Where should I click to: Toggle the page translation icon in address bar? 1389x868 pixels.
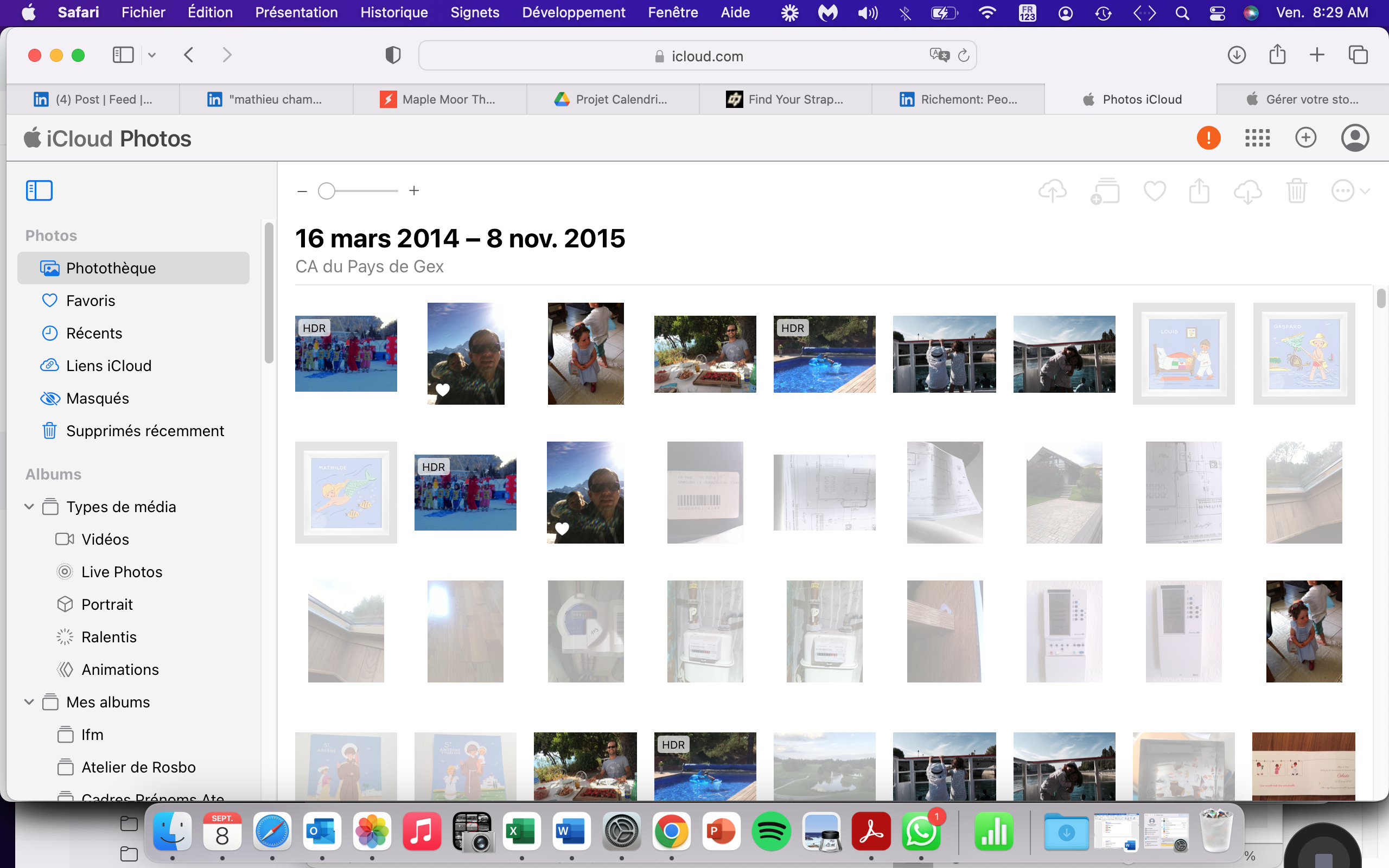coord(939,55)
